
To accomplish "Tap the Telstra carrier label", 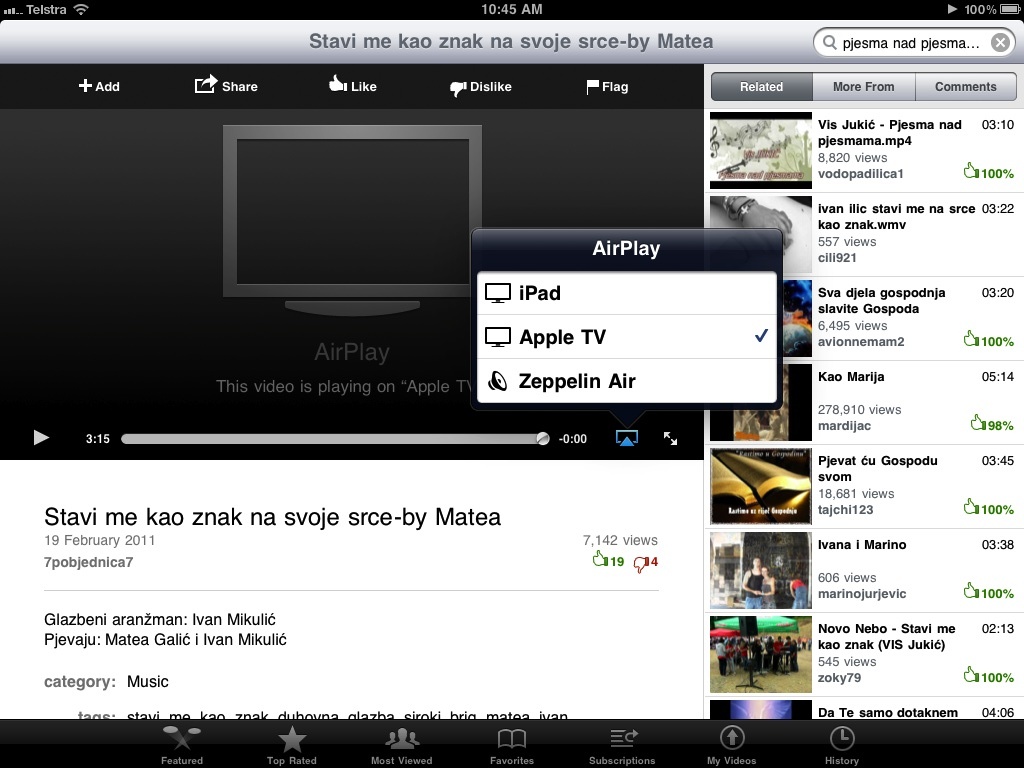I will [46, 10].
